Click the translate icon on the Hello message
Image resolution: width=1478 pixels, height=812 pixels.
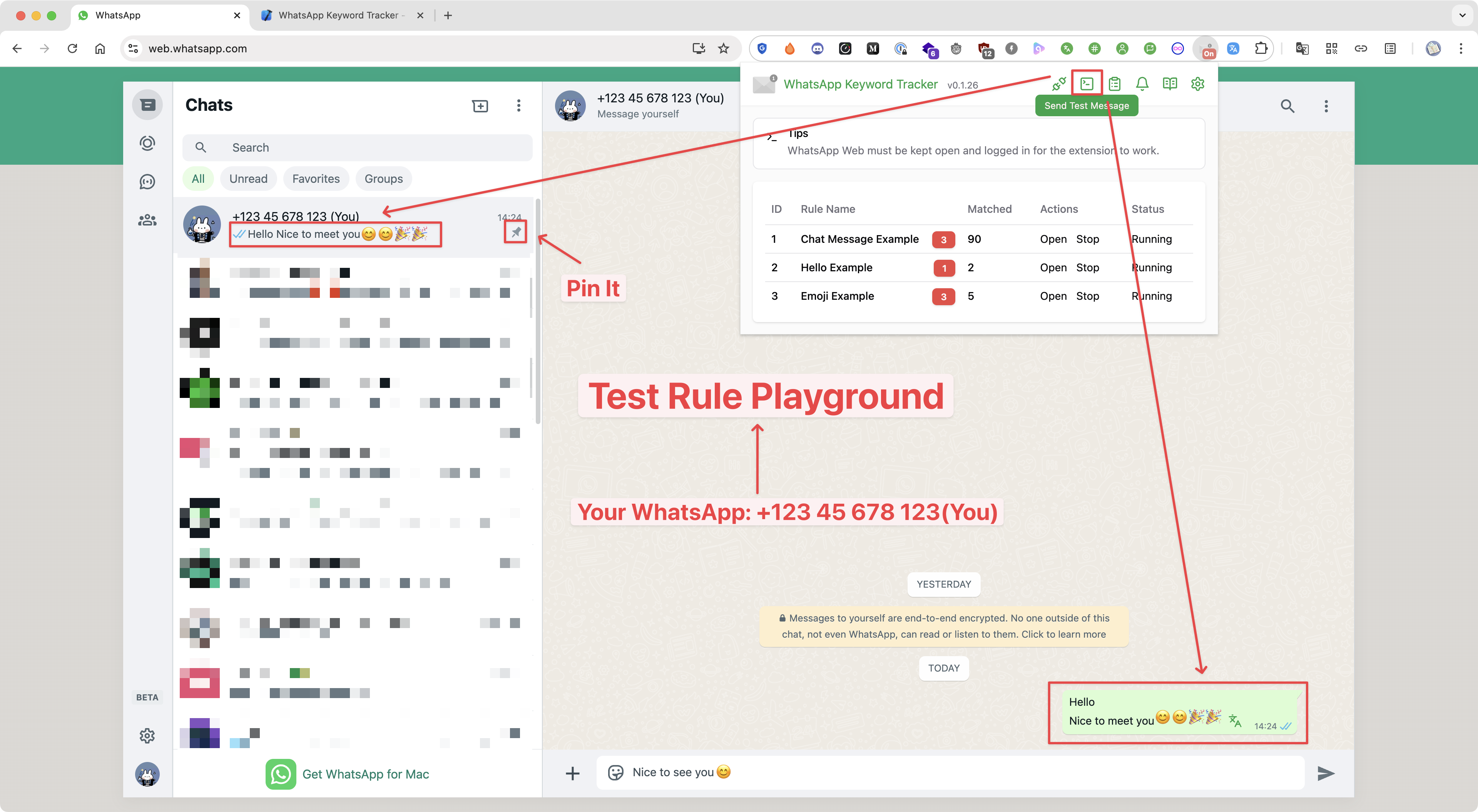click(x=1235, y=721)
